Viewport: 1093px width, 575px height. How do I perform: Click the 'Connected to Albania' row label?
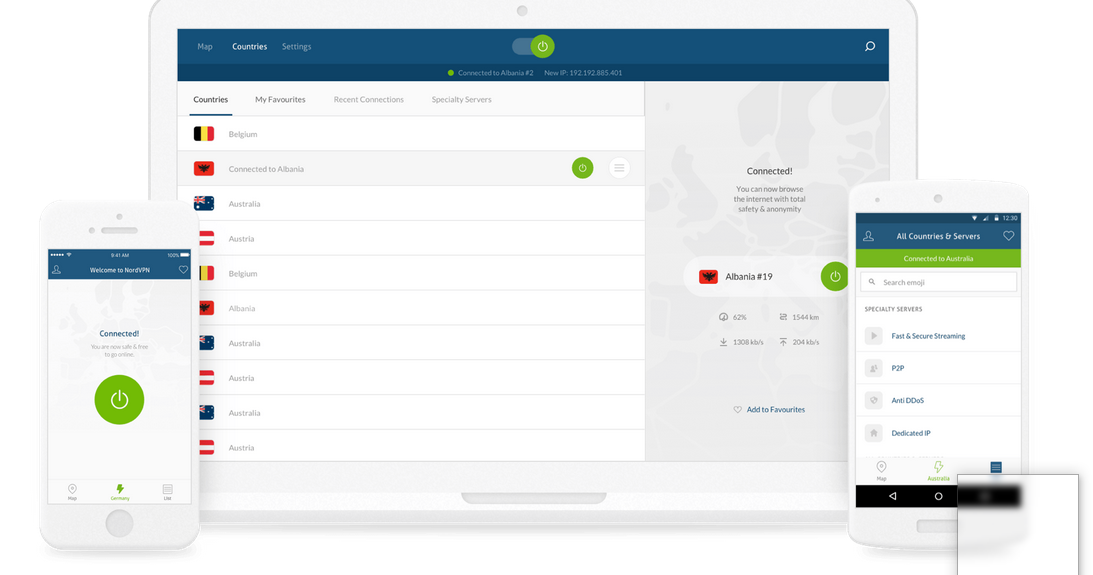(x=266, y=169)
